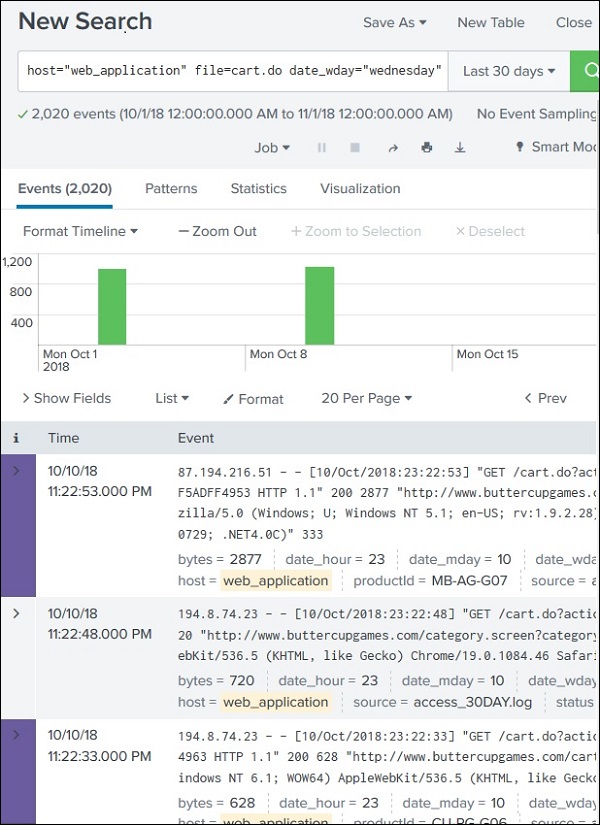
Task: Print the search results
Action: [427, 147]
